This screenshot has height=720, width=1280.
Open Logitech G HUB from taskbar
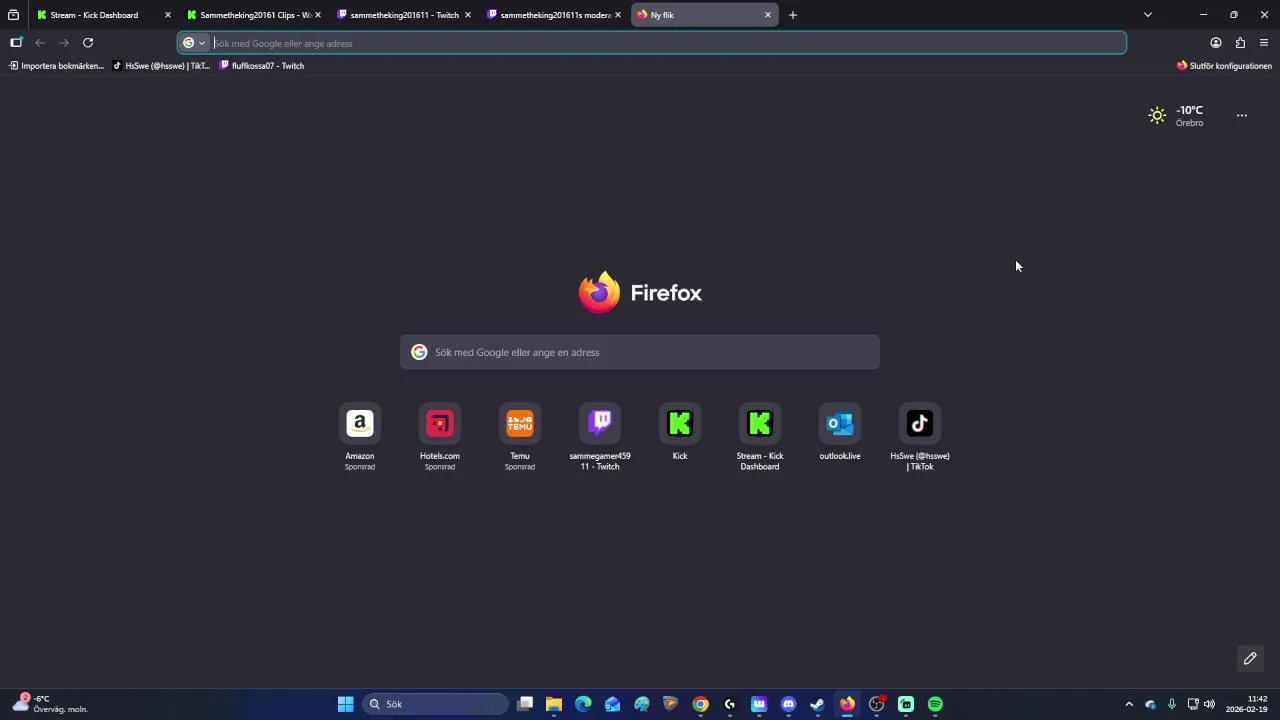pos(730,704)
